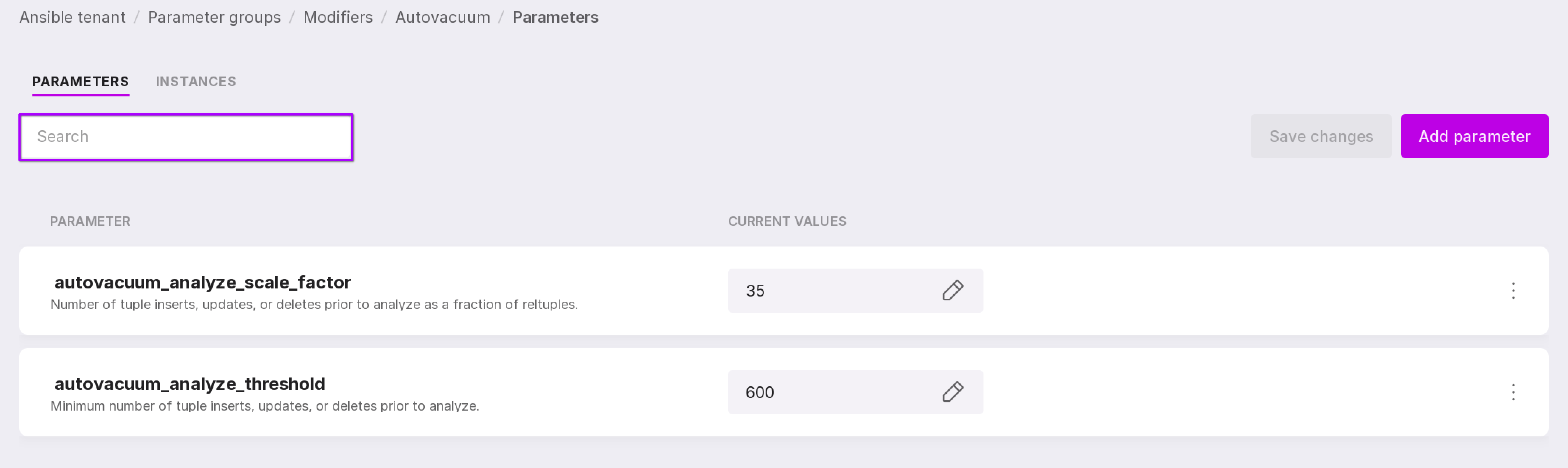Open the Modifiers breadcrumb link
The width and height of the screenshot is (1568, 468).
point(338,17)
